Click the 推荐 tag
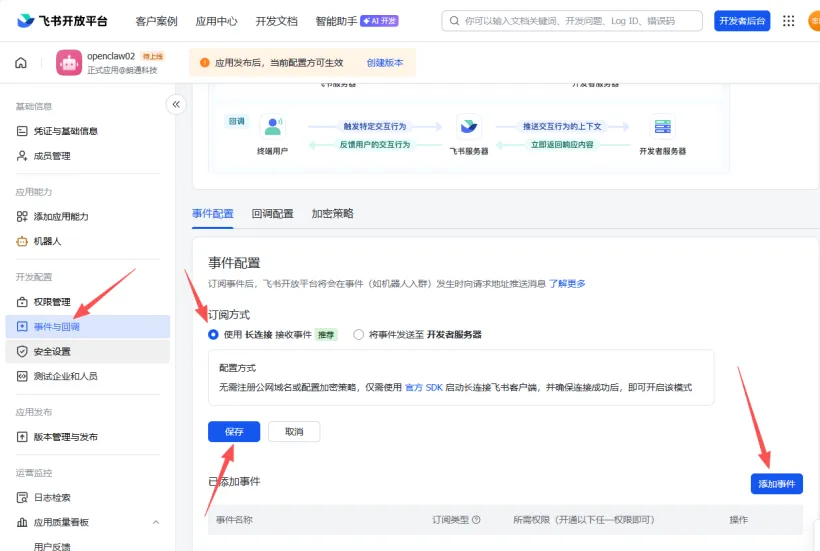Viewport: 820px width, 551px height. point(326,335)
